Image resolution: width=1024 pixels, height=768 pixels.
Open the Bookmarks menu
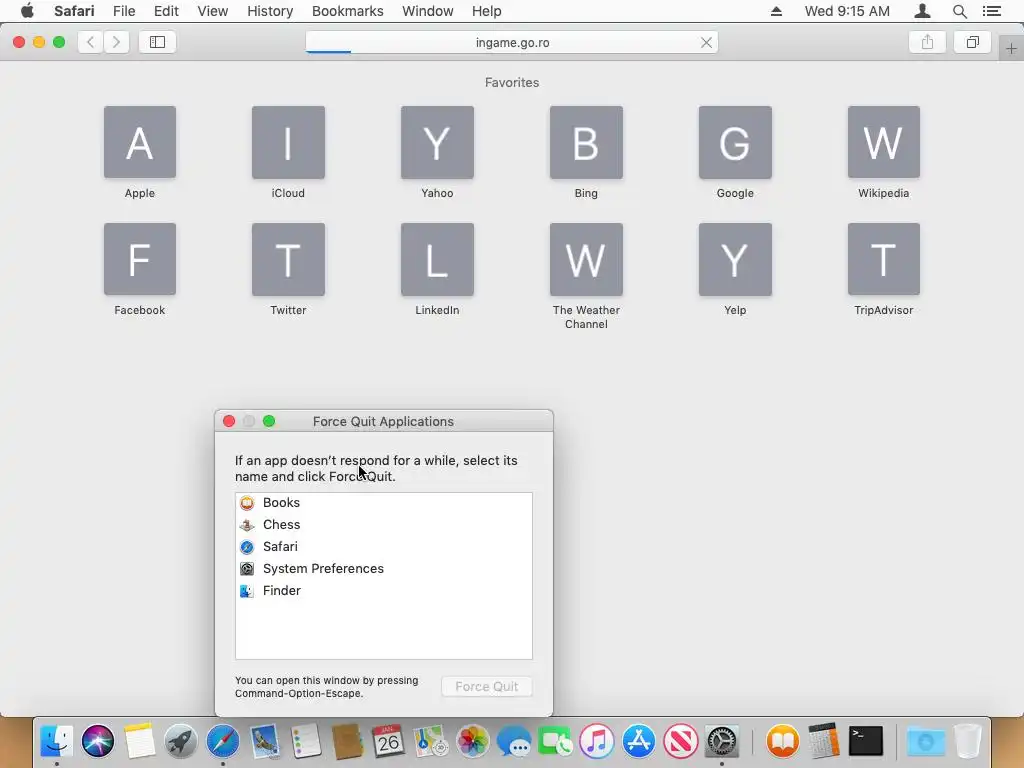(347, 11)
